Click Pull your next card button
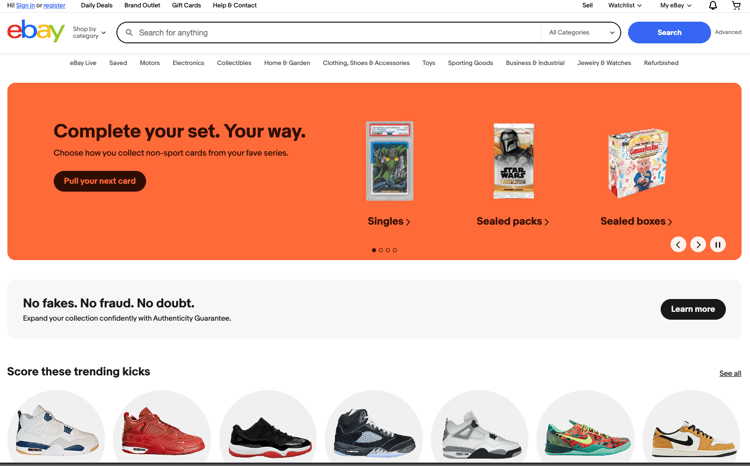This screenshot has height=466, width=750. click(x=99, y=181)
